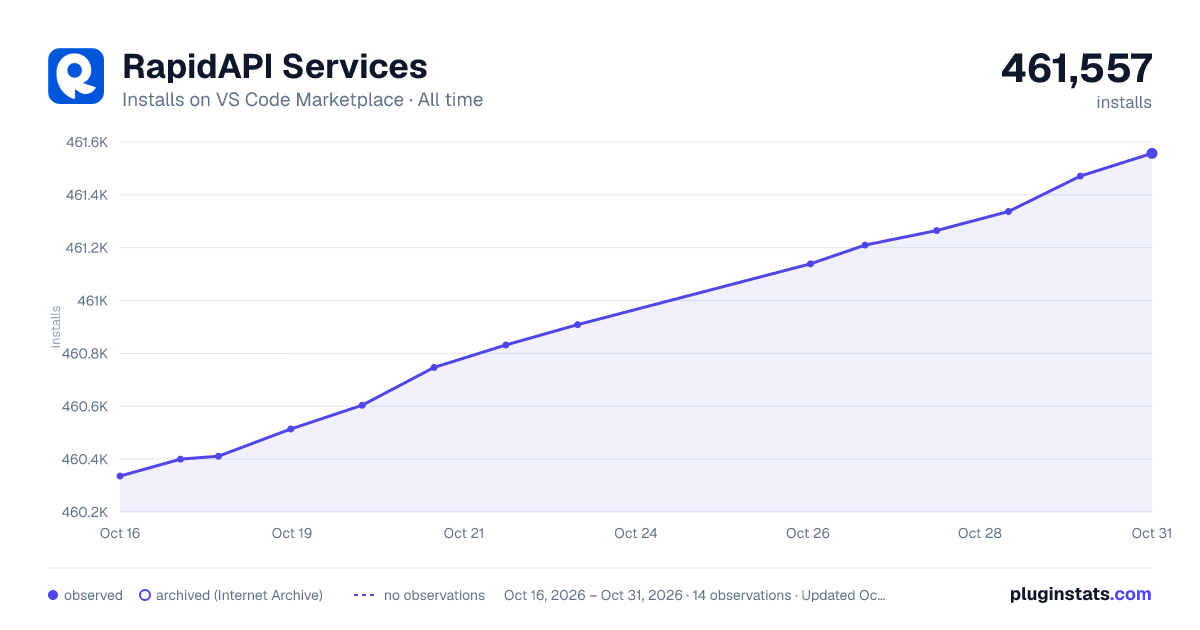Viewport: 1200px width, 630px height.
Task: Click the Oct 24 x-axis label
Action: (636, 533)
